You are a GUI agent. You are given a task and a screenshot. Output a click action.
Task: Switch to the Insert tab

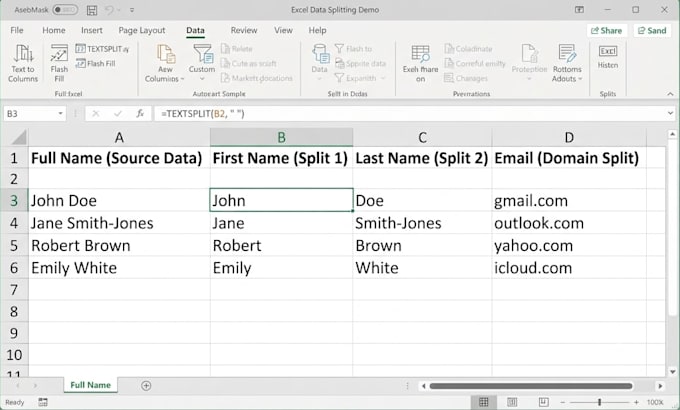[92, 30]
